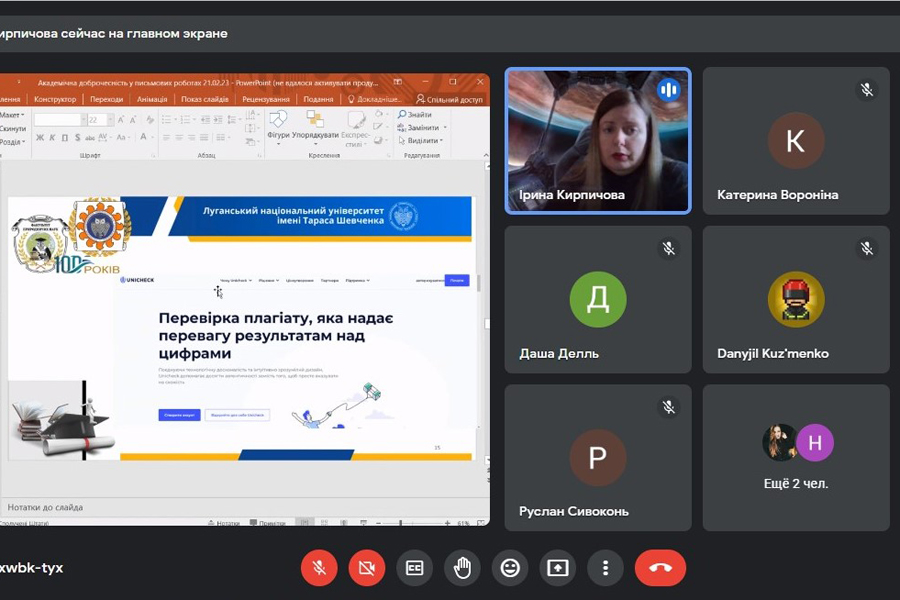This screenshot has width=900, height=600.
Task: Click the present screen button
Action: 558,568
